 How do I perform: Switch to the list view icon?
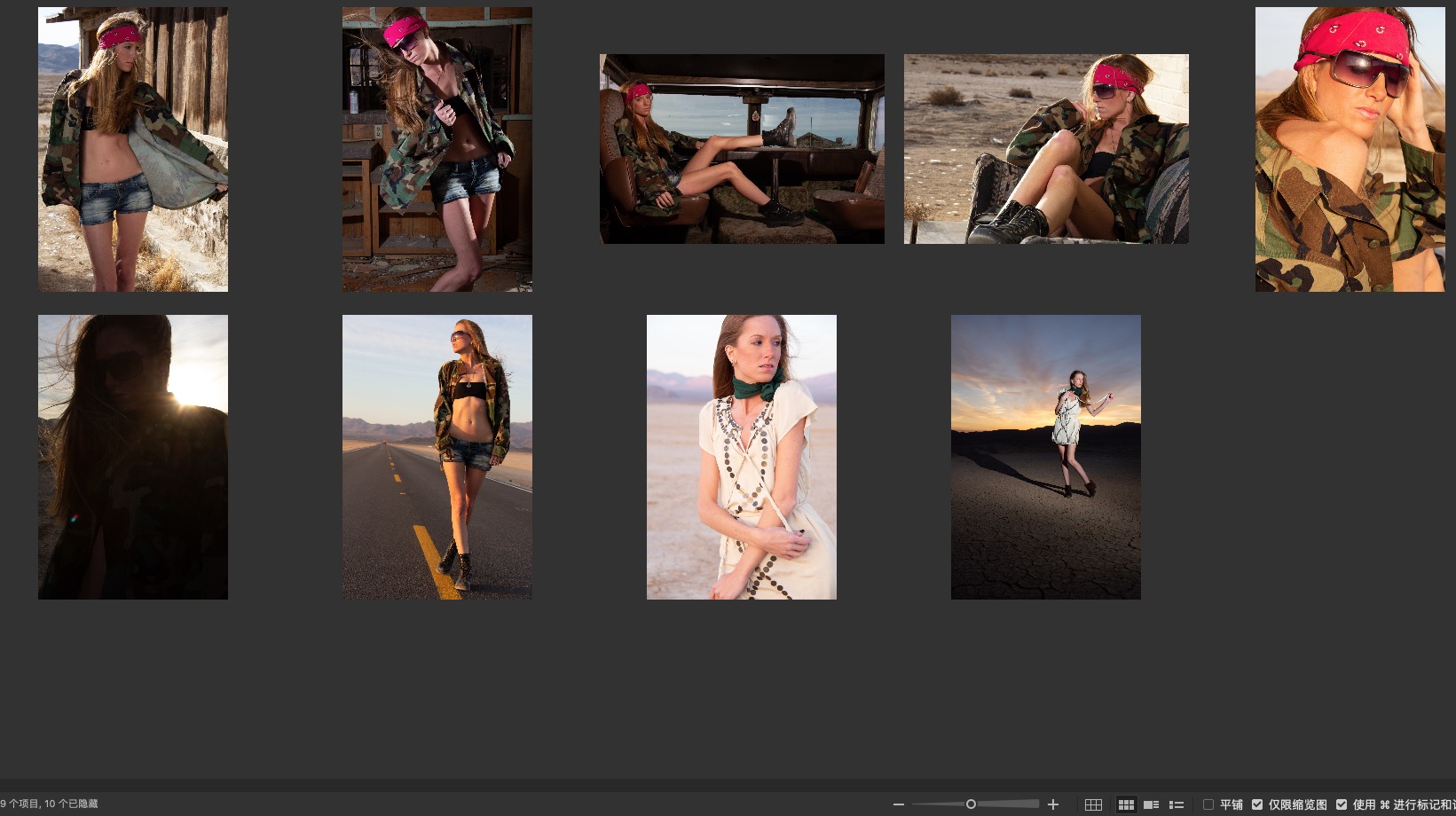click(1177, 804)
